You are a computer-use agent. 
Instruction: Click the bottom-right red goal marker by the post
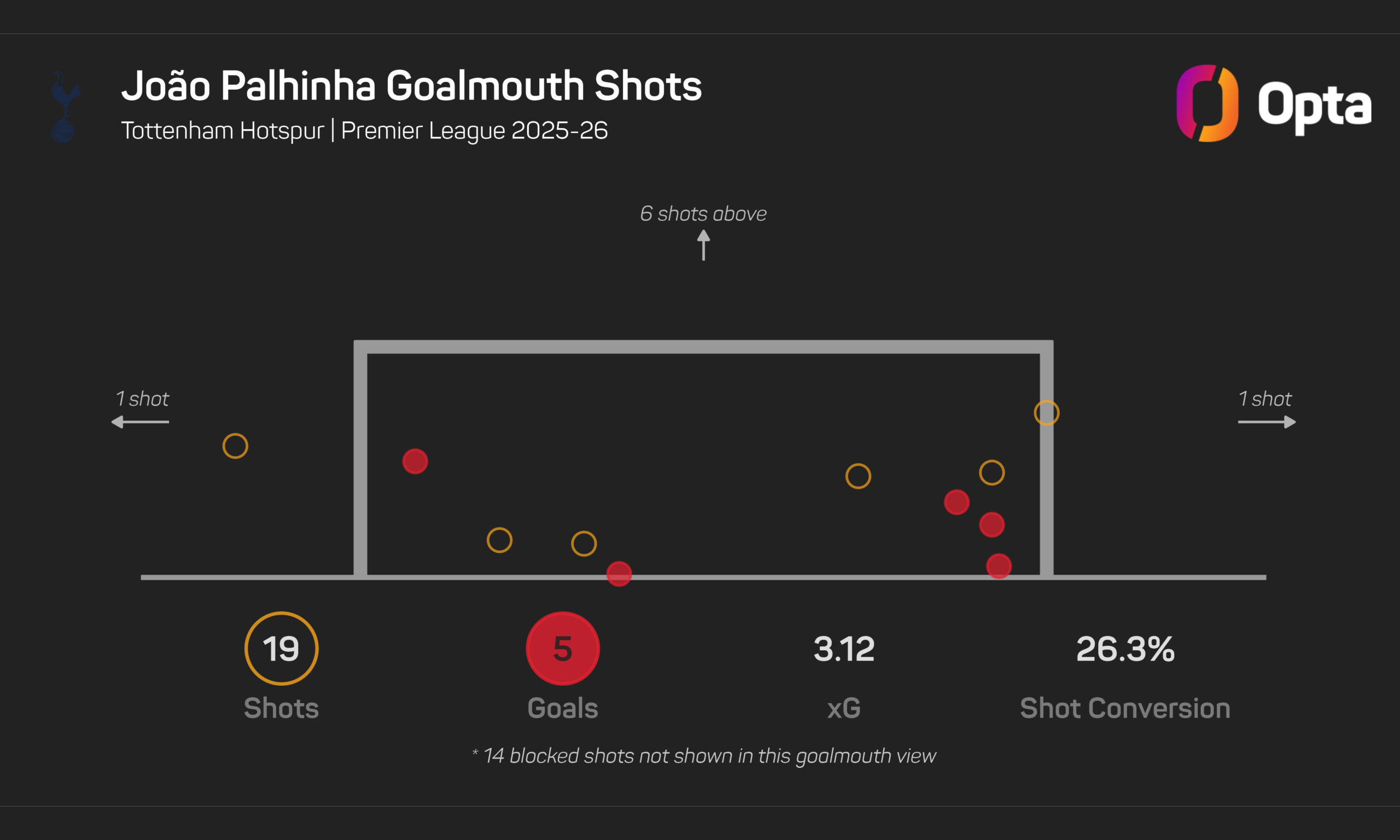tap(999, 566)
